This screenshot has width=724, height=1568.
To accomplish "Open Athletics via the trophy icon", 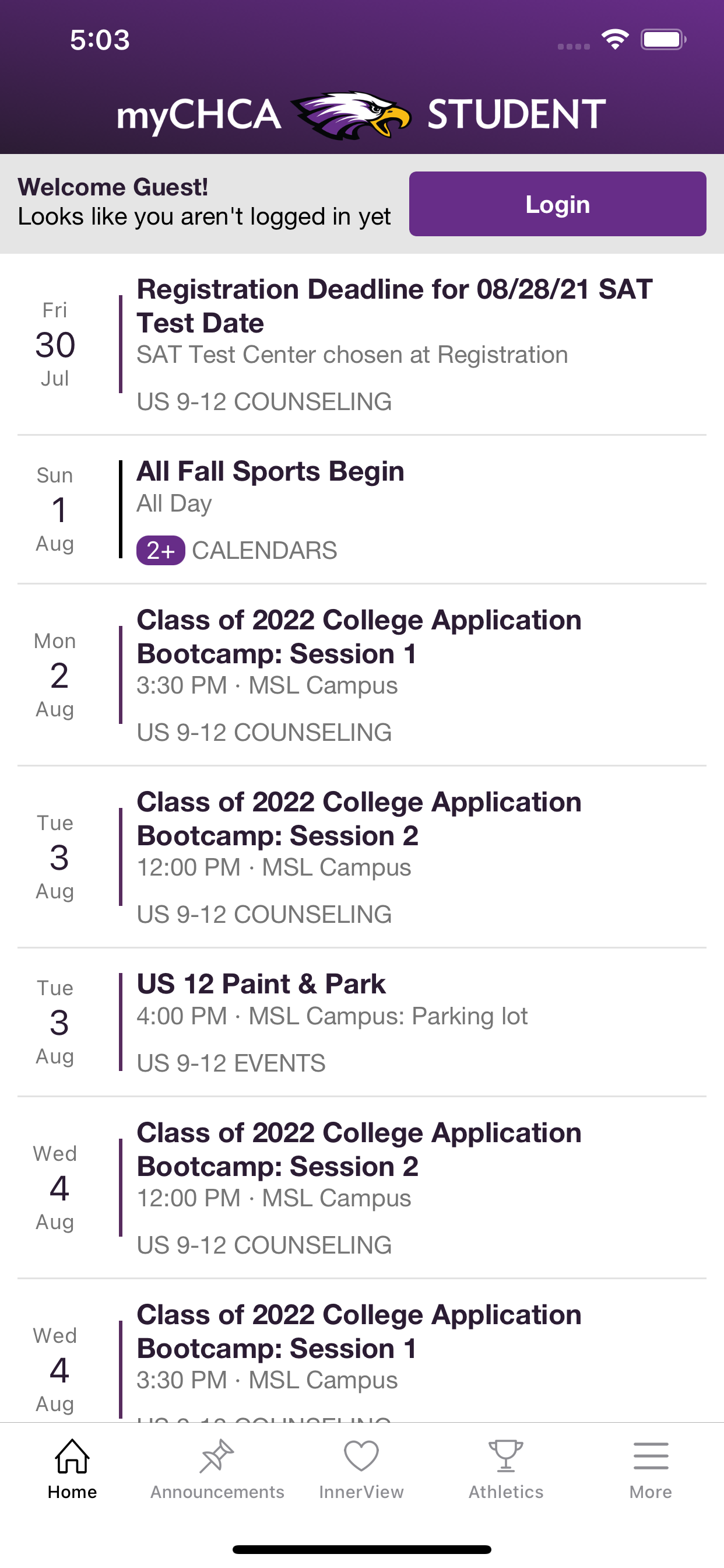I will tap(505, 1456).
